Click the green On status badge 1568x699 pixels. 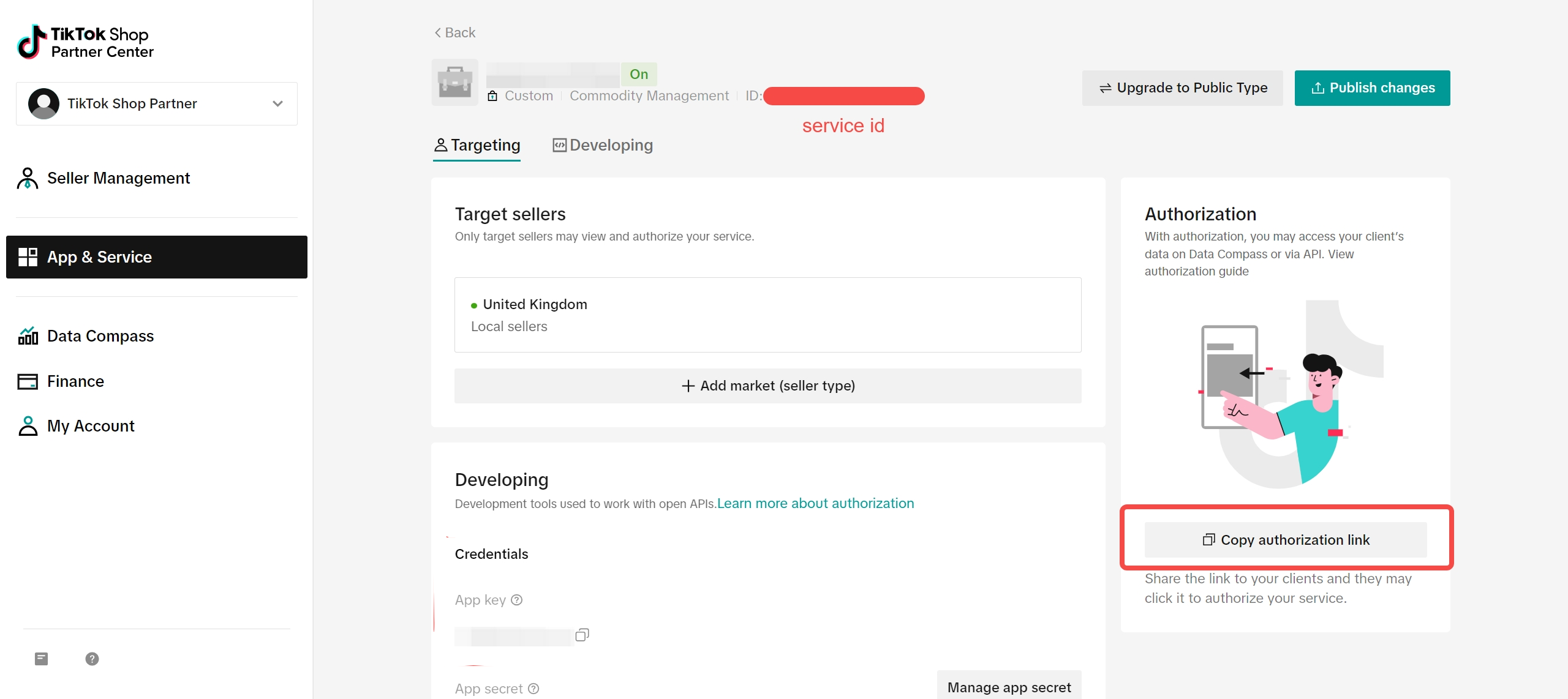(x=639, y=74)
